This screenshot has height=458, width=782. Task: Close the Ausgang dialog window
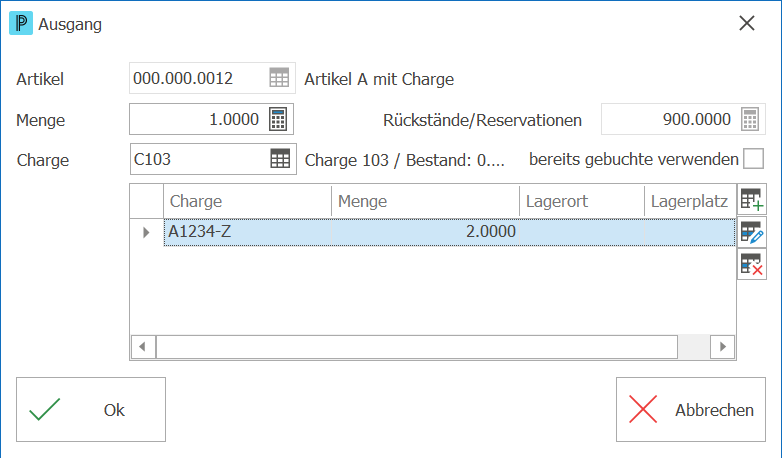pos(747,23)
